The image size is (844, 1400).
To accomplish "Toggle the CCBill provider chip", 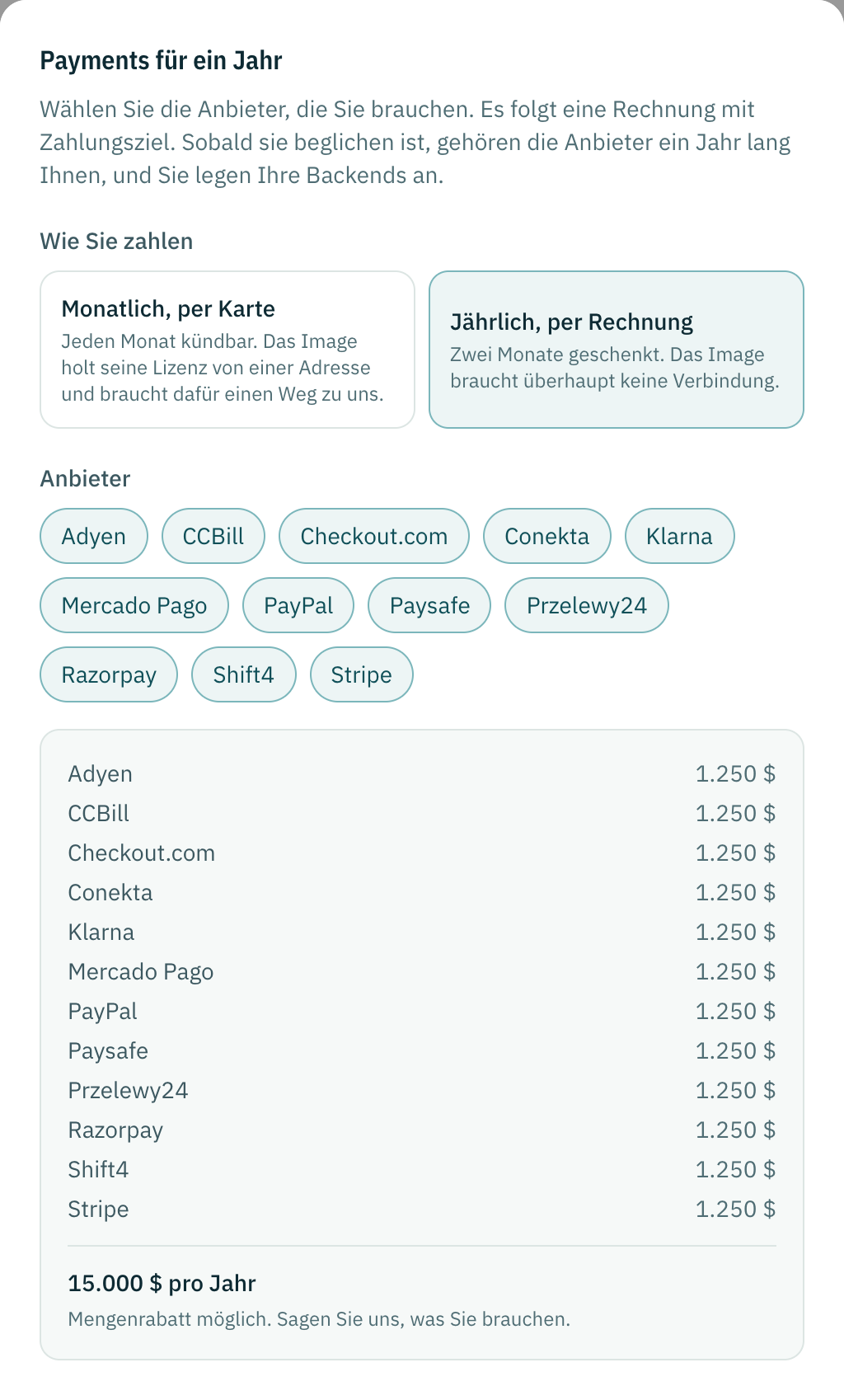I will (213, 536).
